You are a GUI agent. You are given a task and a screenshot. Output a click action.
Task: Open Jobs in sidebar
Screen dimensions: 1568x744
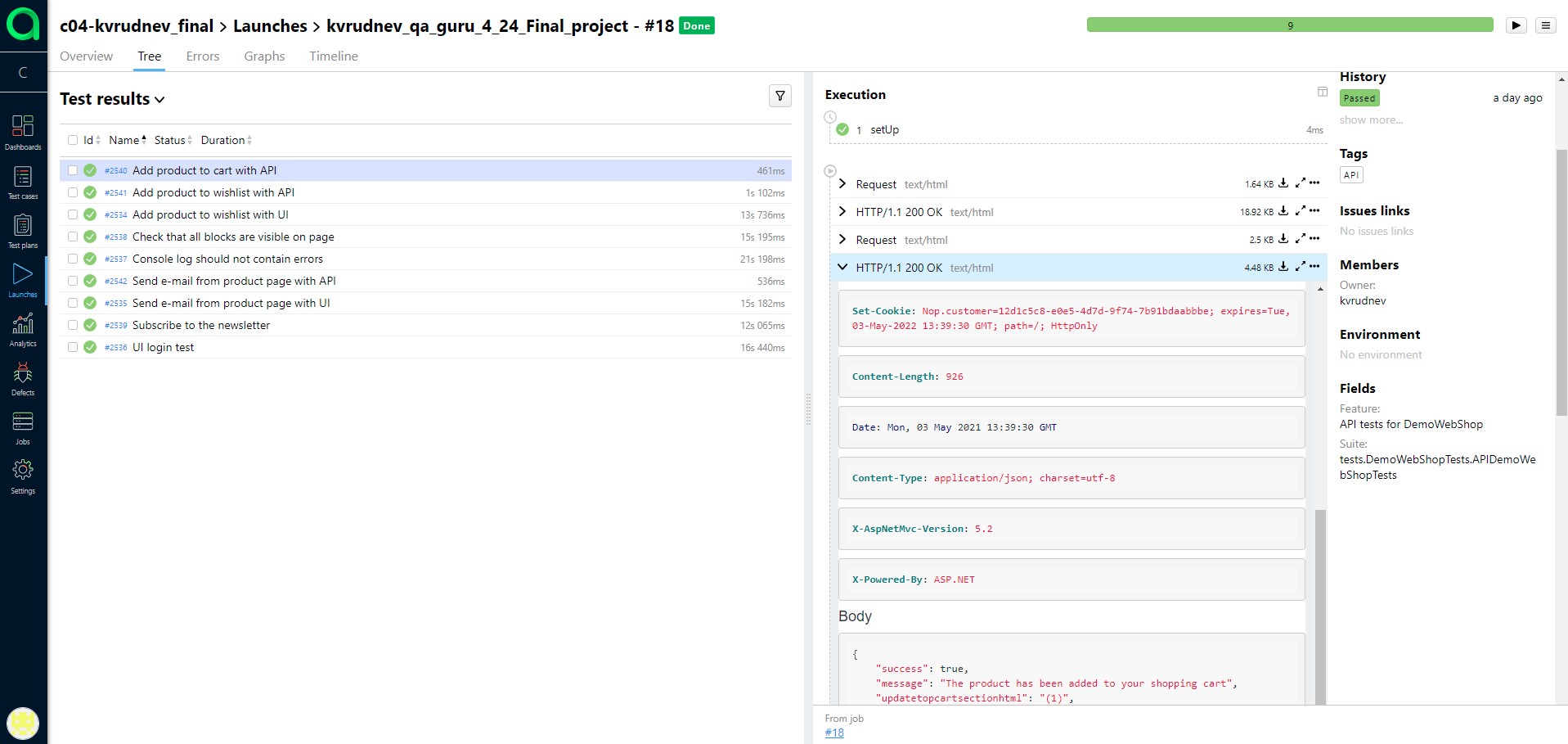pyautogui.click(x=23, y=428)
